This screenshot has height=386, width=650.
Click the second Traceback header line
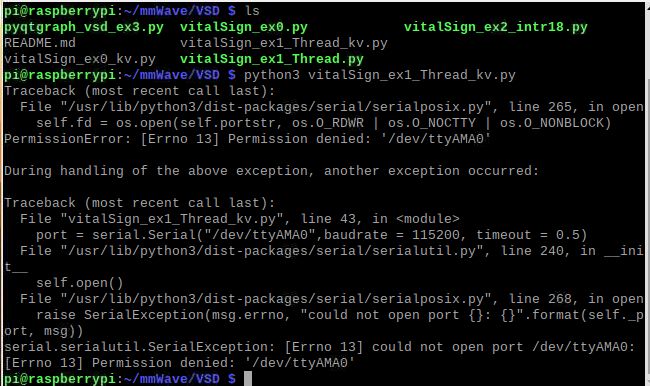click(x=139, y=203)
